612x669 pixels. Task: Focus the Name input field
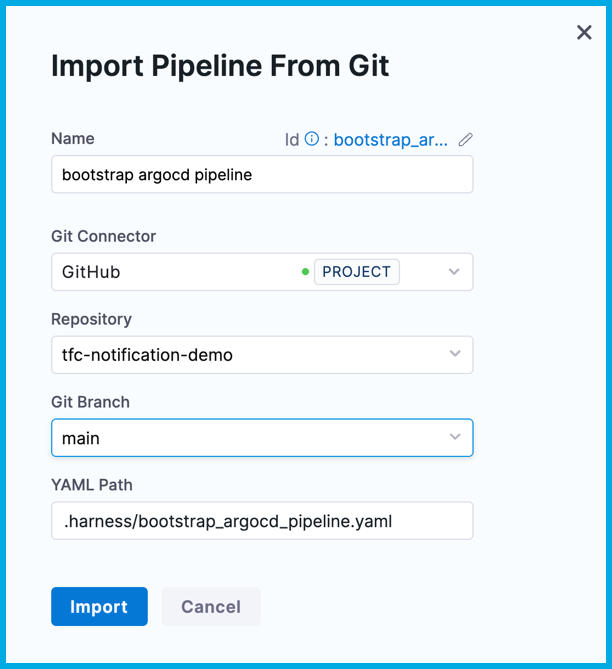pyautogui.click(x=262, y=175)
